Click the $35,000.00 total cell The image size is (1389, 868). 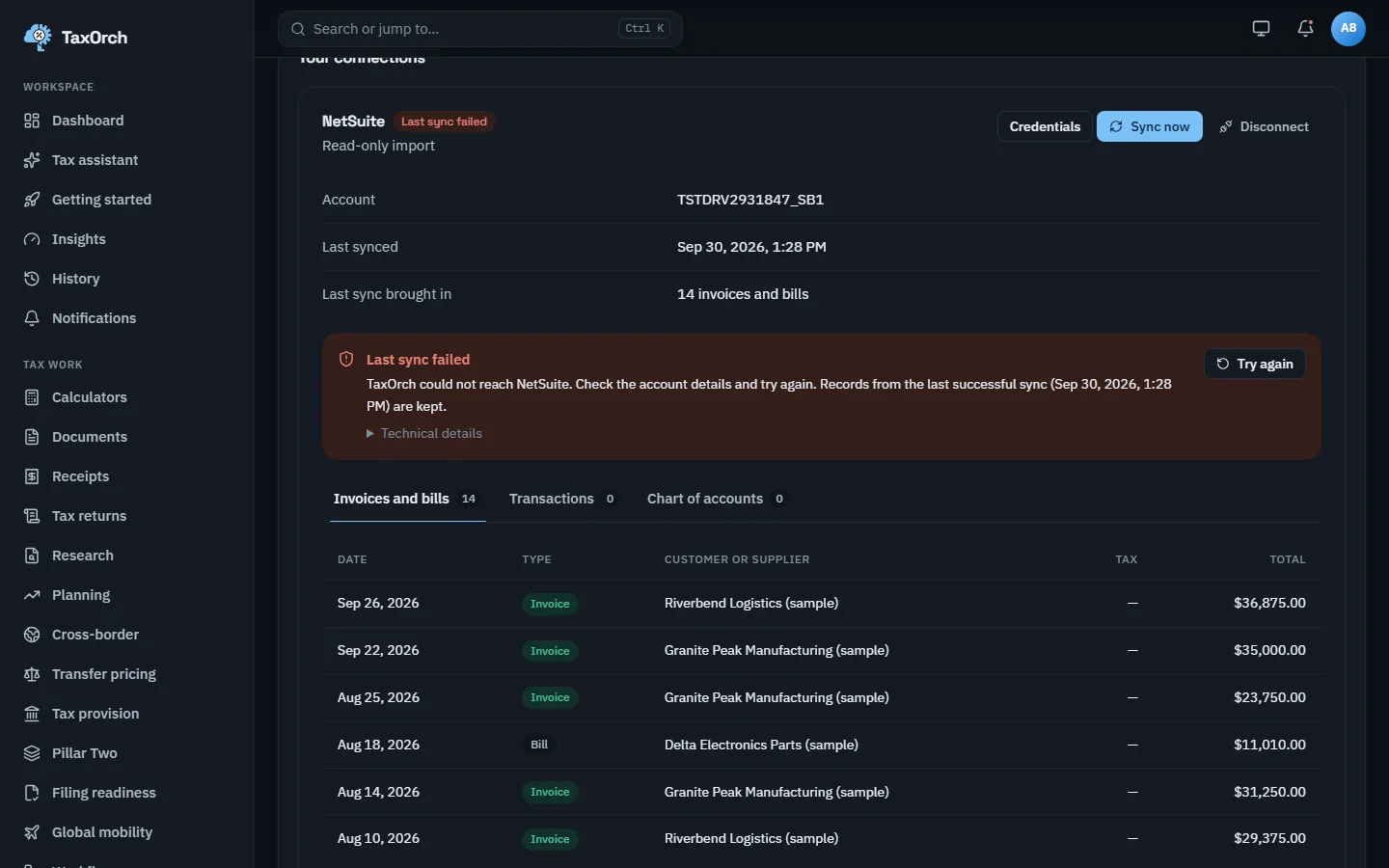[x=1269, y=650]
